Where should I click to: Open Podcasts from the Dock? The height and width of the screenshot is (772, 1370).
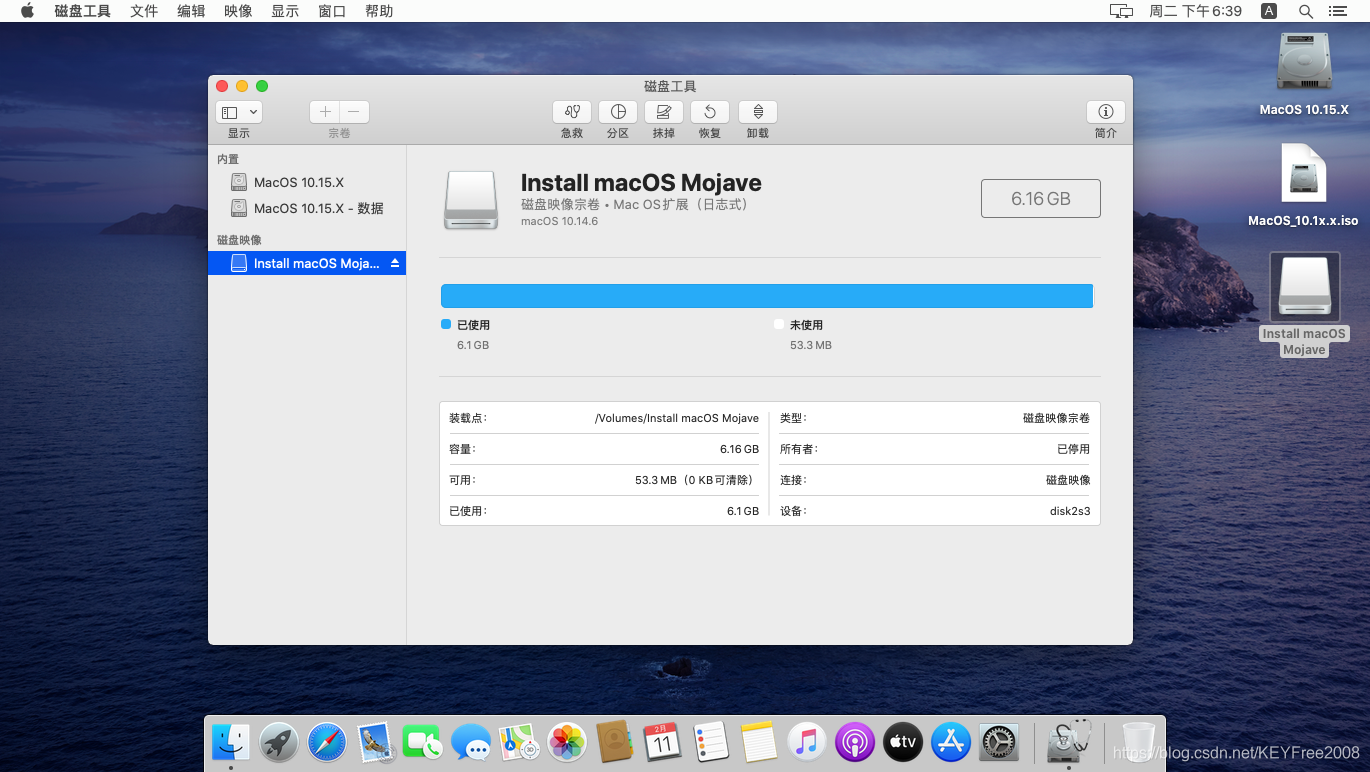point(855,742)
